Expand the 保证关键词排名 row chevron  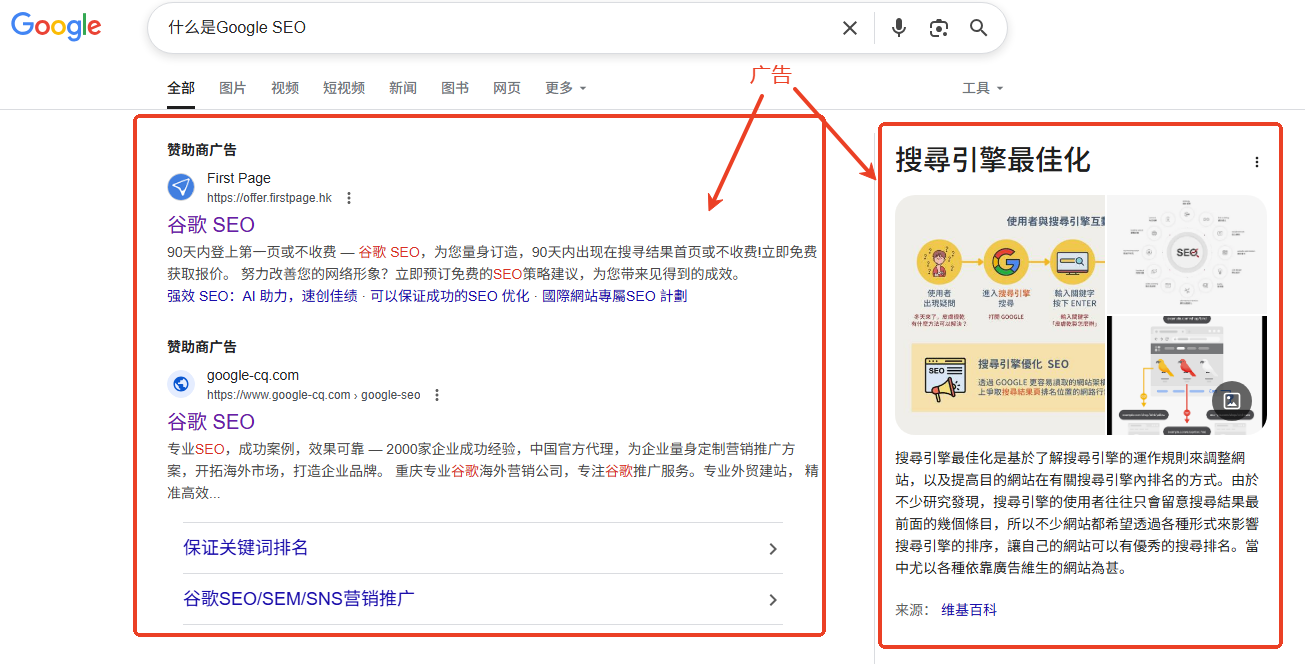coord(773,549)
